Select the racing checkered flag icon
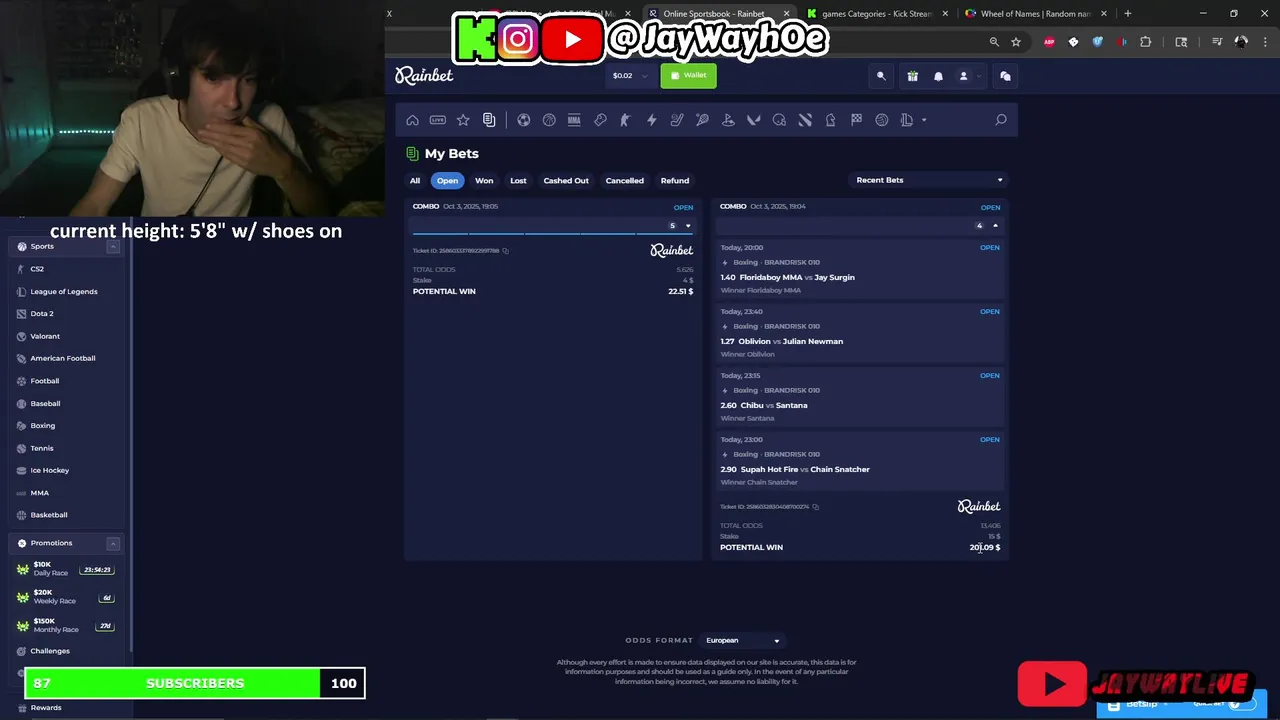The image size is (1280, 720). [856, 120]
